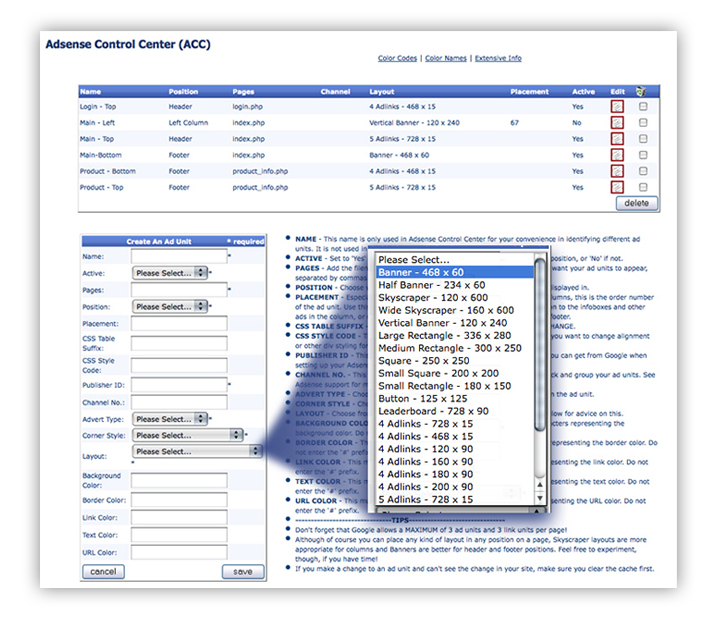Click placement value 67
Image resolution: width=710 pixels, height=625 pixels.
pyautogui.click(x=514, y=123)
